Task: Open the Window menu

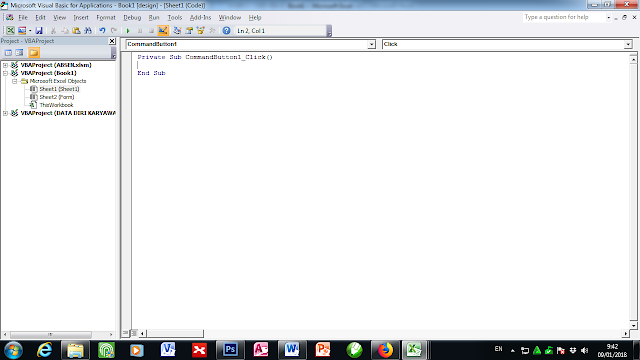Action: pyautogui.click(x=230, y=18)
